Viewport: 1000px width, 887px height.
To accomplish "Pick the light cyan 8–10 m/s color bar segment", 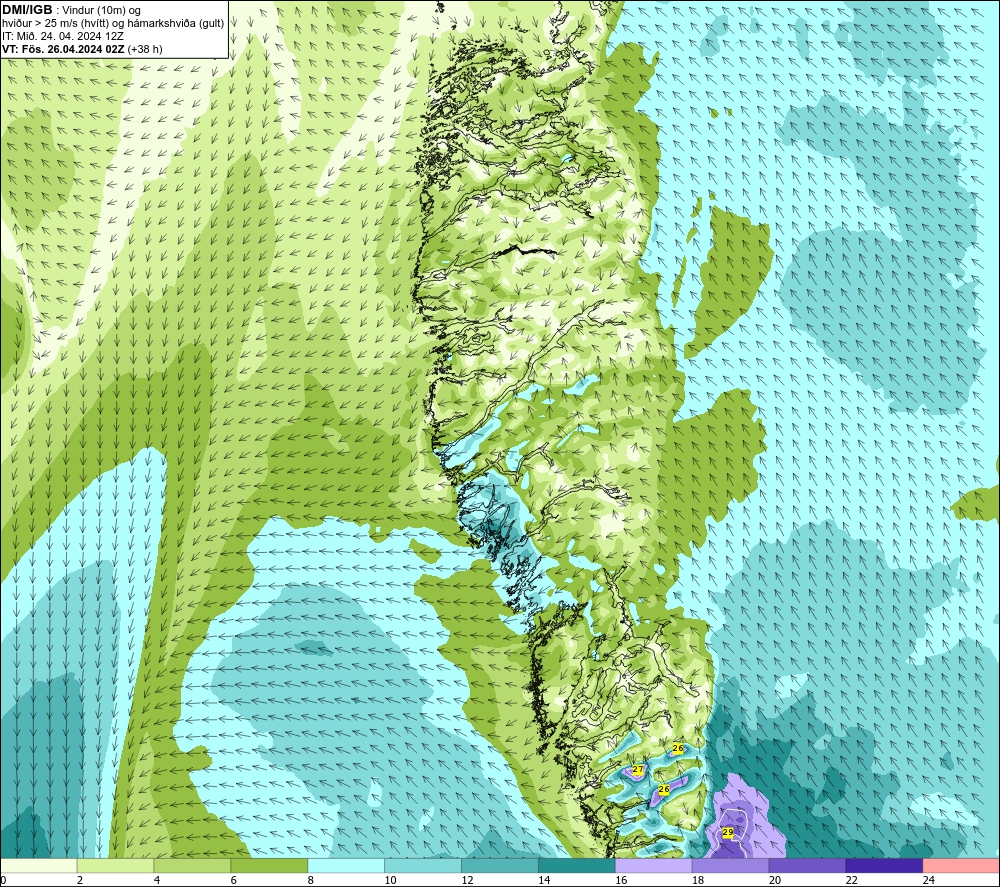I will [346, 866].
